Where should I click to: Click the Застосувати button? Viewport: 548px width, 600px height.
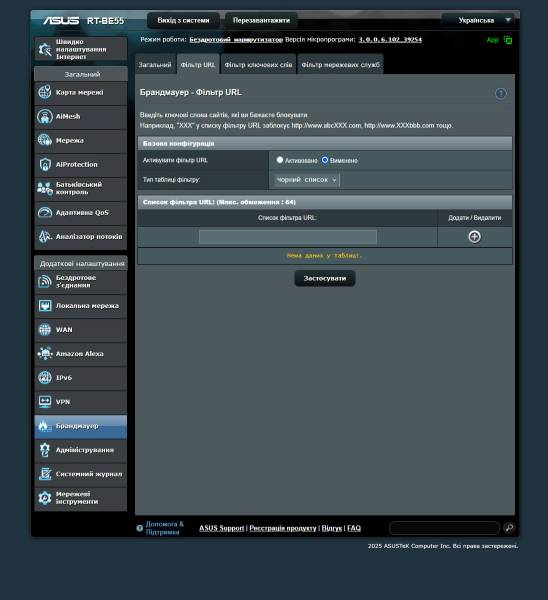tap(325, 278)
